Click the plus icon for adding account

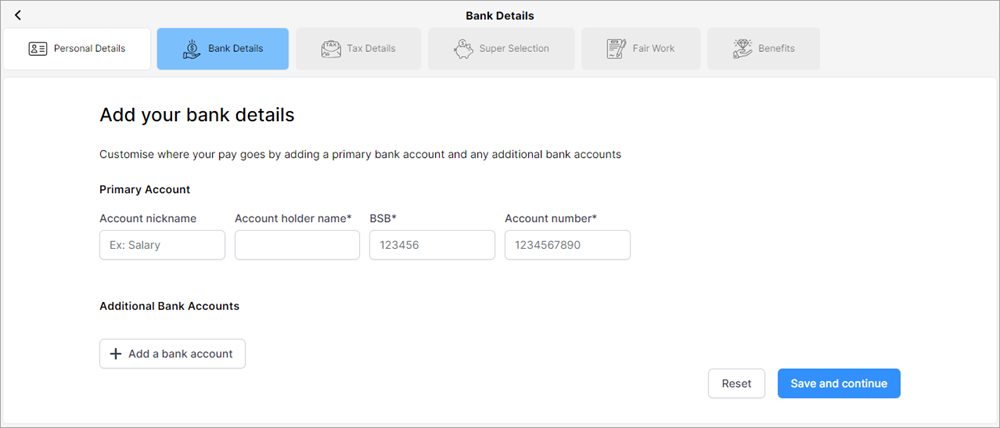click(x=115, y=353)
